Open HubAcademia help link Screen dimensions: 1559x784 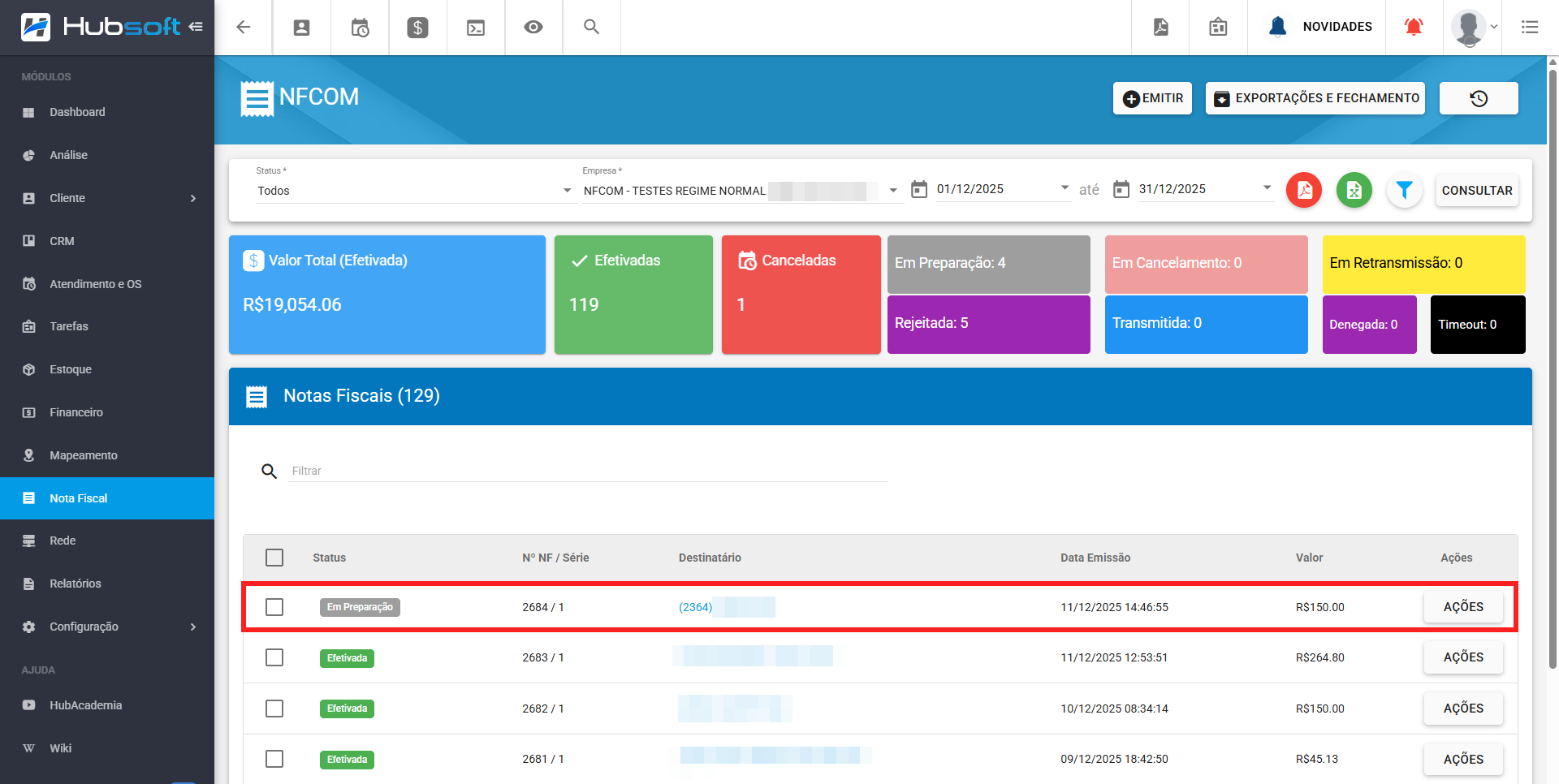point(107,705)
